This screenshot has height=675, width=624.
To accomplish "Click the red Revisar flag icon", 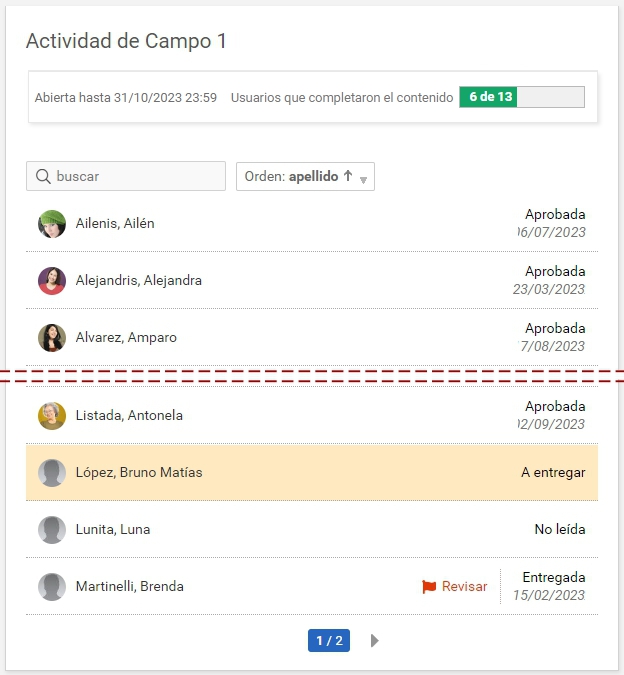I will (x=429, y=587).
